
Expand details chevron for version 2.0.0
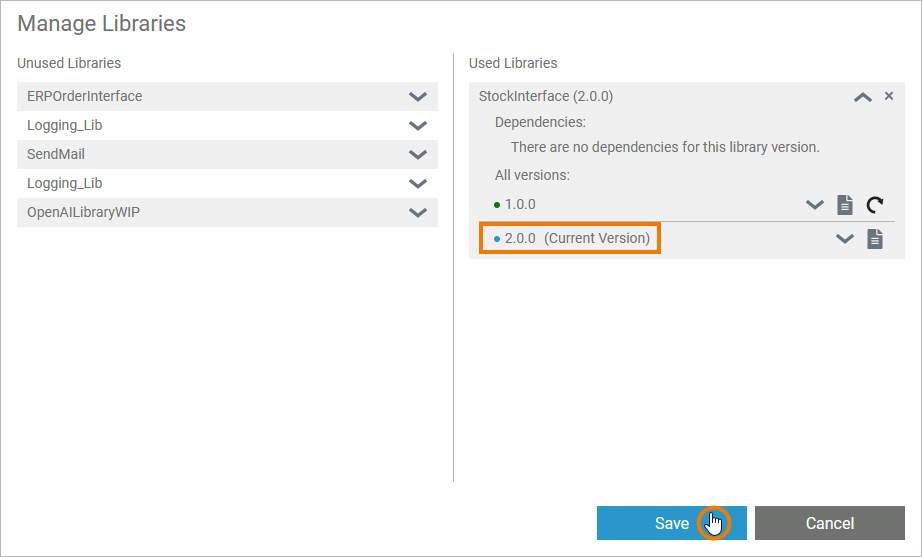(x=845, y=239)
